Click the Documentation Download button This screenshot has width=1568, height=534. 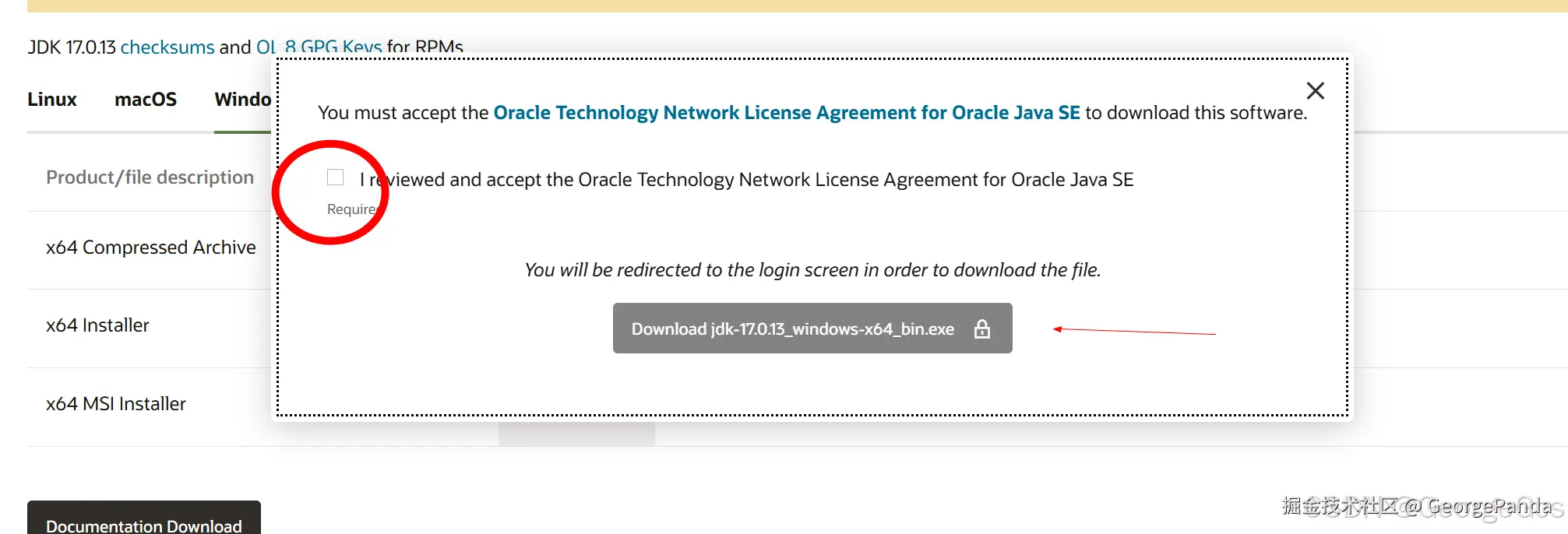pyautogui.click(x=144, y=518)
